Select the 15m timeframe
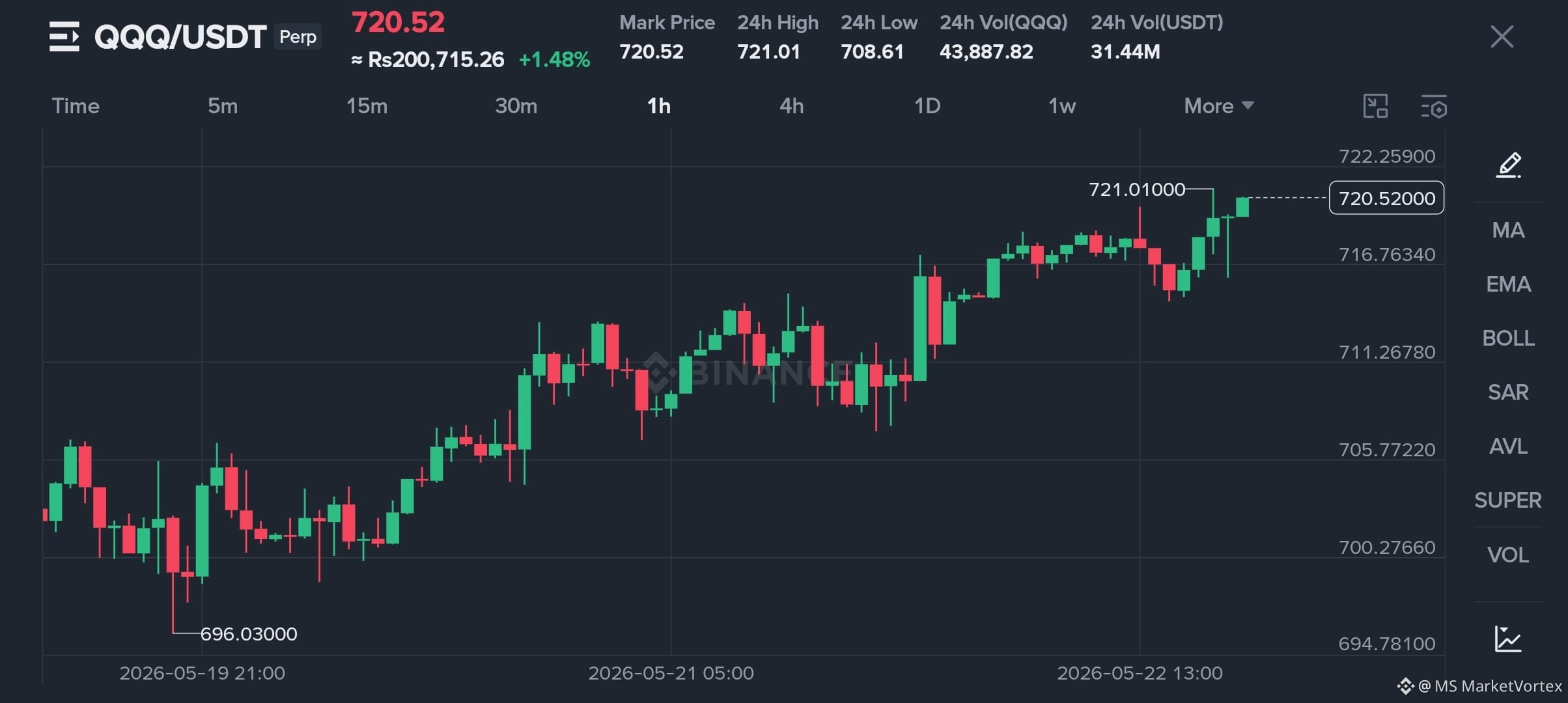 367,105
